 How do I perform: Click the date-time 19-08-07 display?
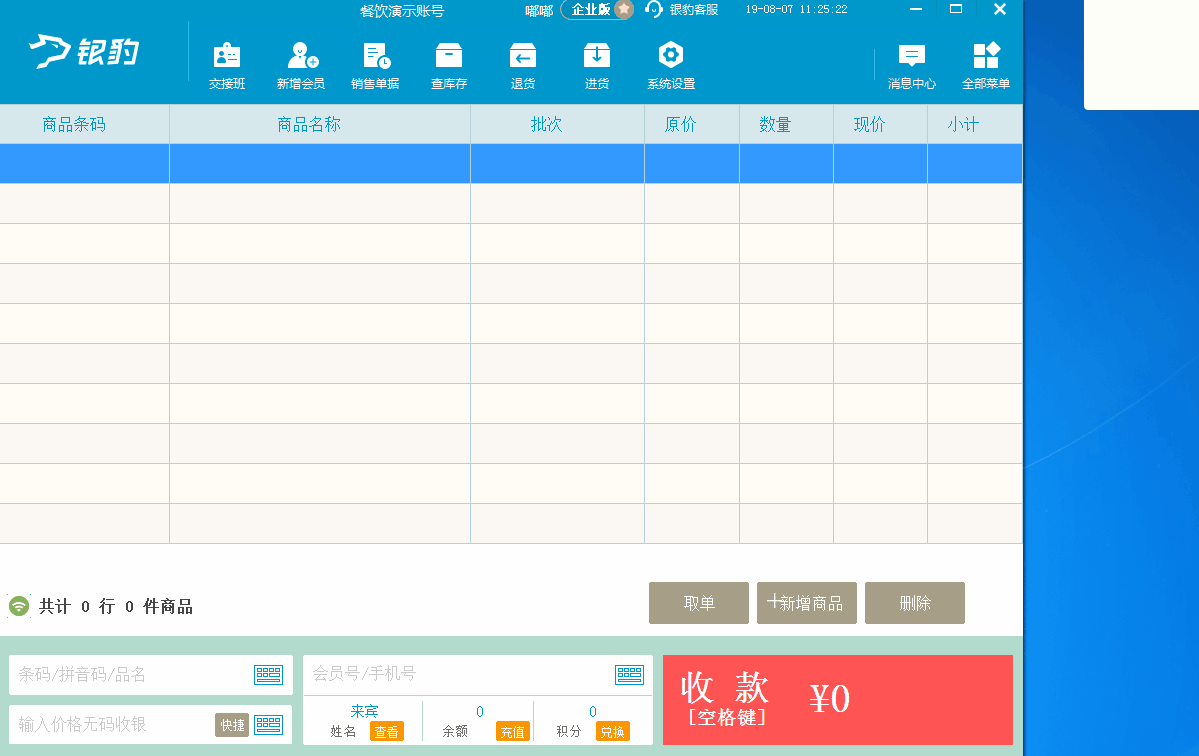pos(796,9)
